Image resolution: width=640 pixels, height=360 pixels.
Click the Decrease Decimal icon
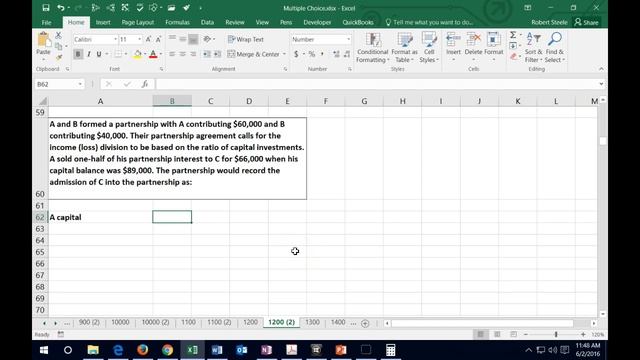coord(347,54)
